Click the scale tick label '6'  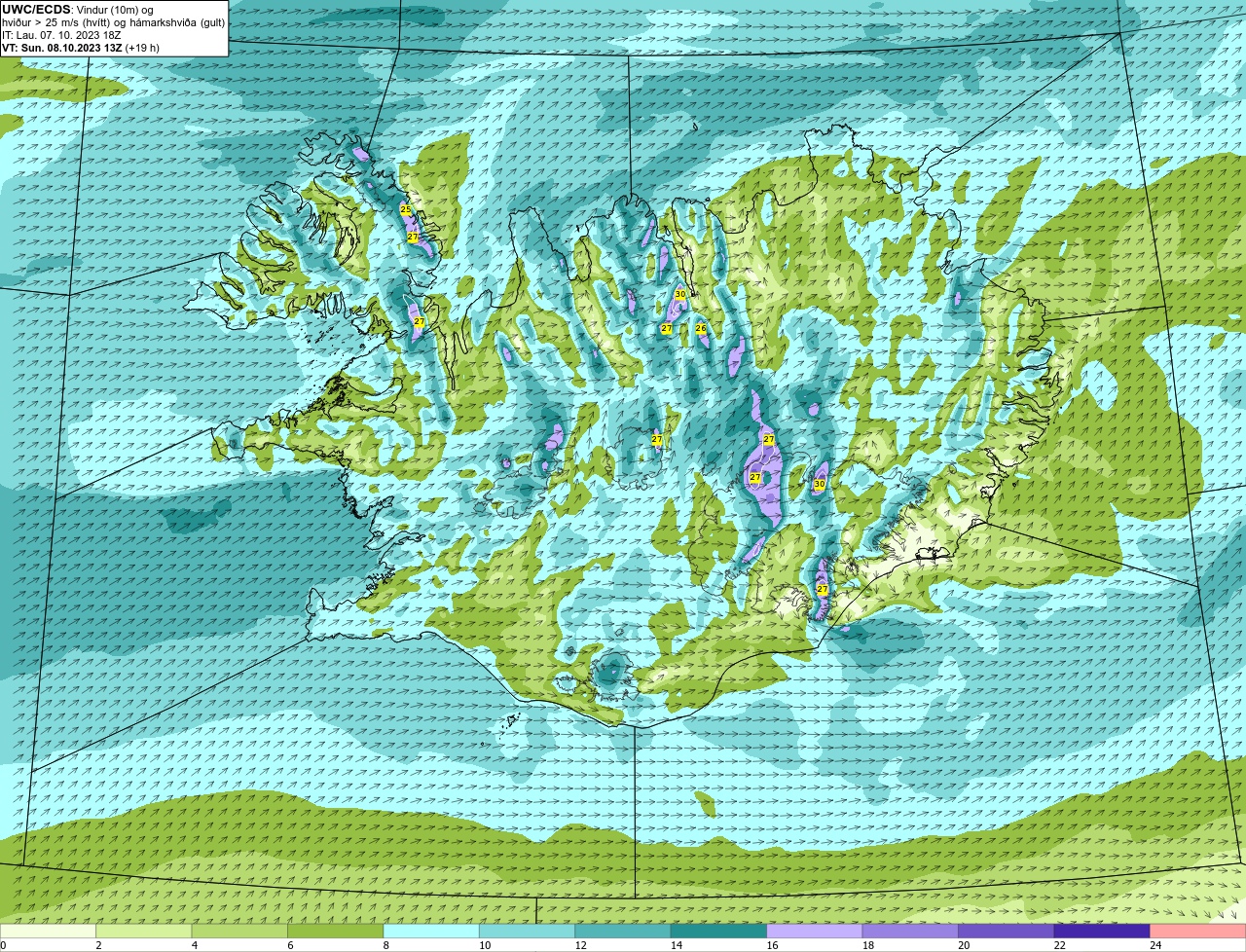[290, 945]
